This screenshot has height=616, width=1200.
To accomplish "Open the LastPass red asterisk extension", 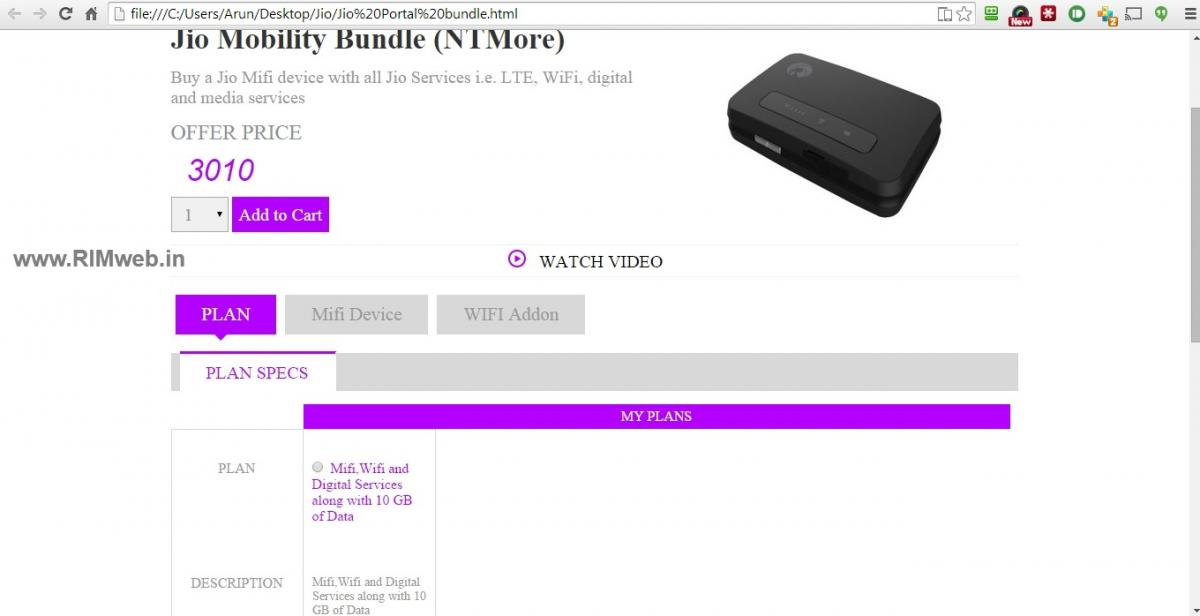I will 1048,14.
